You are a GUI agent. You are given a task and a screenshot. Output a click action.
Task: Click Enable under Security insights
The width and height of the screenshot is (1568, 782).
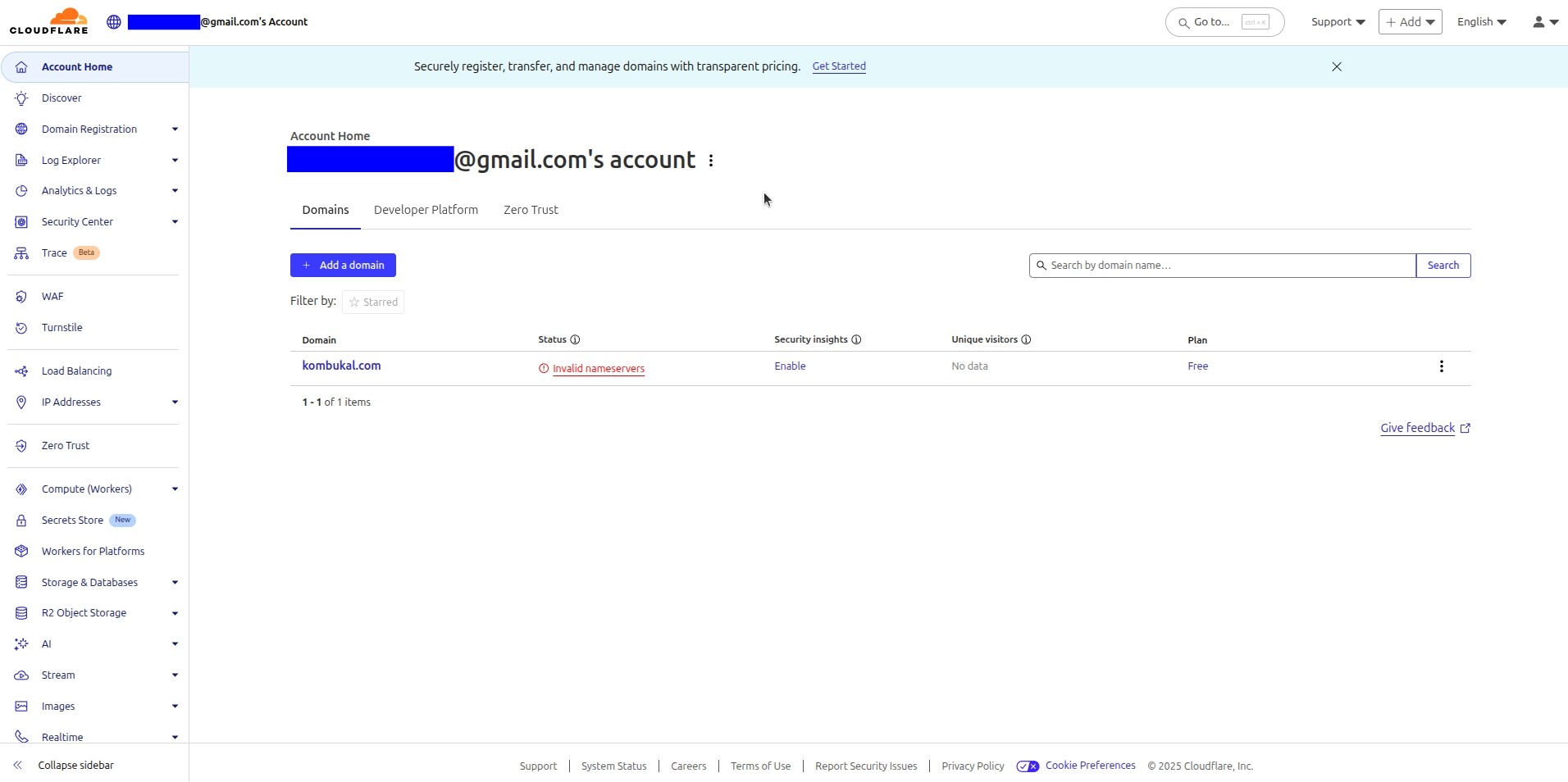pyautogui.click(x=790, y=366)
